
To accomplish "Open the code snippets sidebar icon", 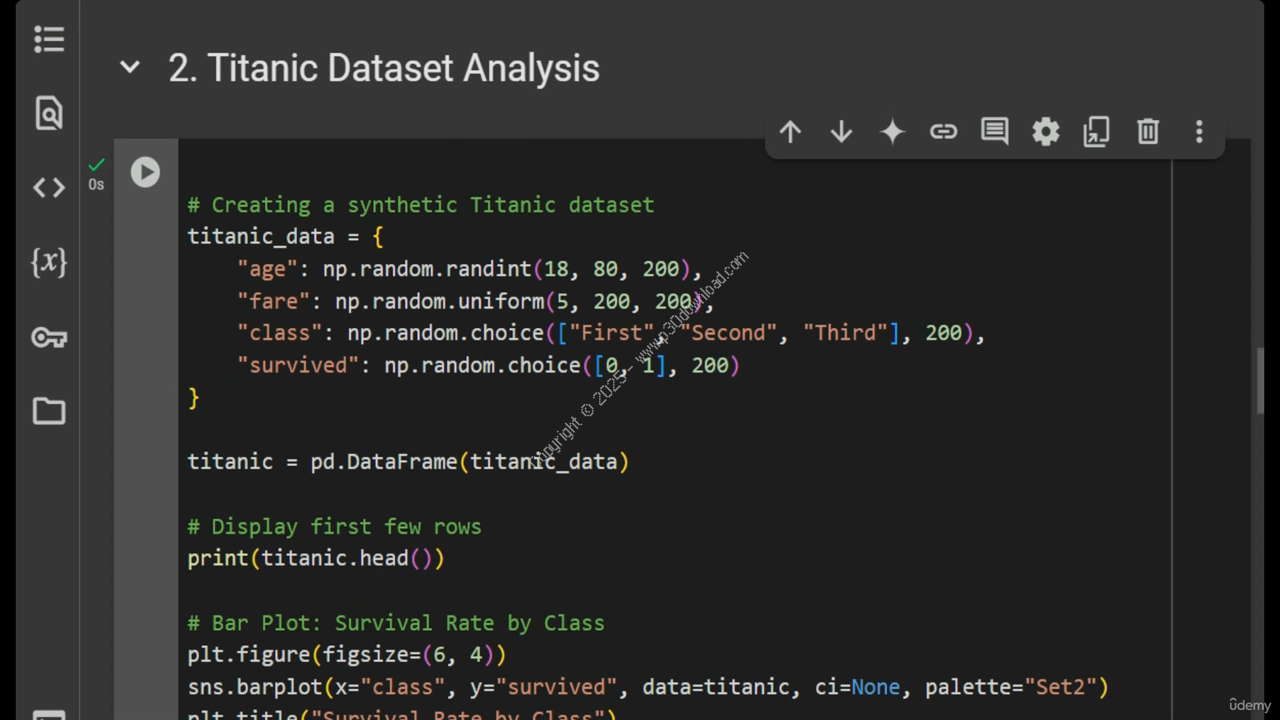I will [x=48, y=187].
